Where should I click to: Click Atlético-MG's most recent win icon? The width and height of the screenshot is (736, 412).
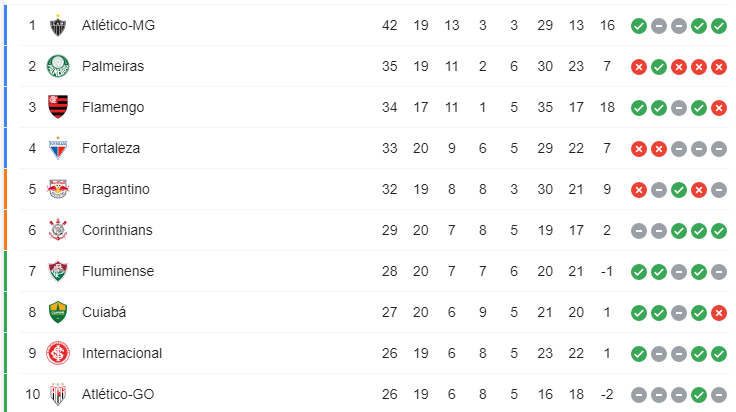tap(719, 26)
